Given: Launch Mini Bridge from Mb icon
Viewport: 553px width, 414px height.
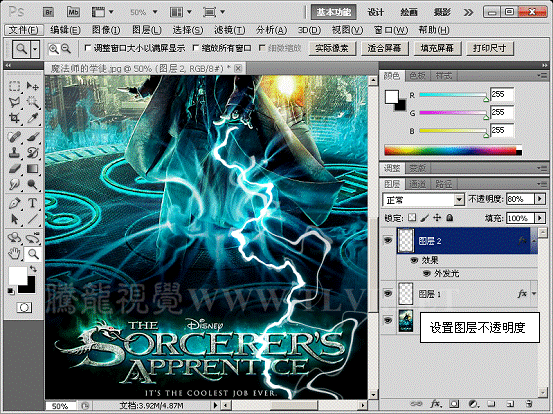Looking at the screenshot, I should point(73,12).
